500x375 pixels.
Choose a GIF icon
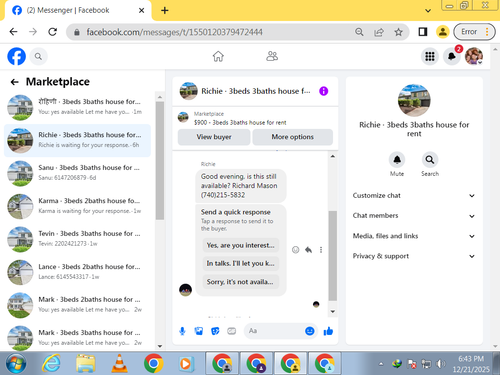point(231,331)
